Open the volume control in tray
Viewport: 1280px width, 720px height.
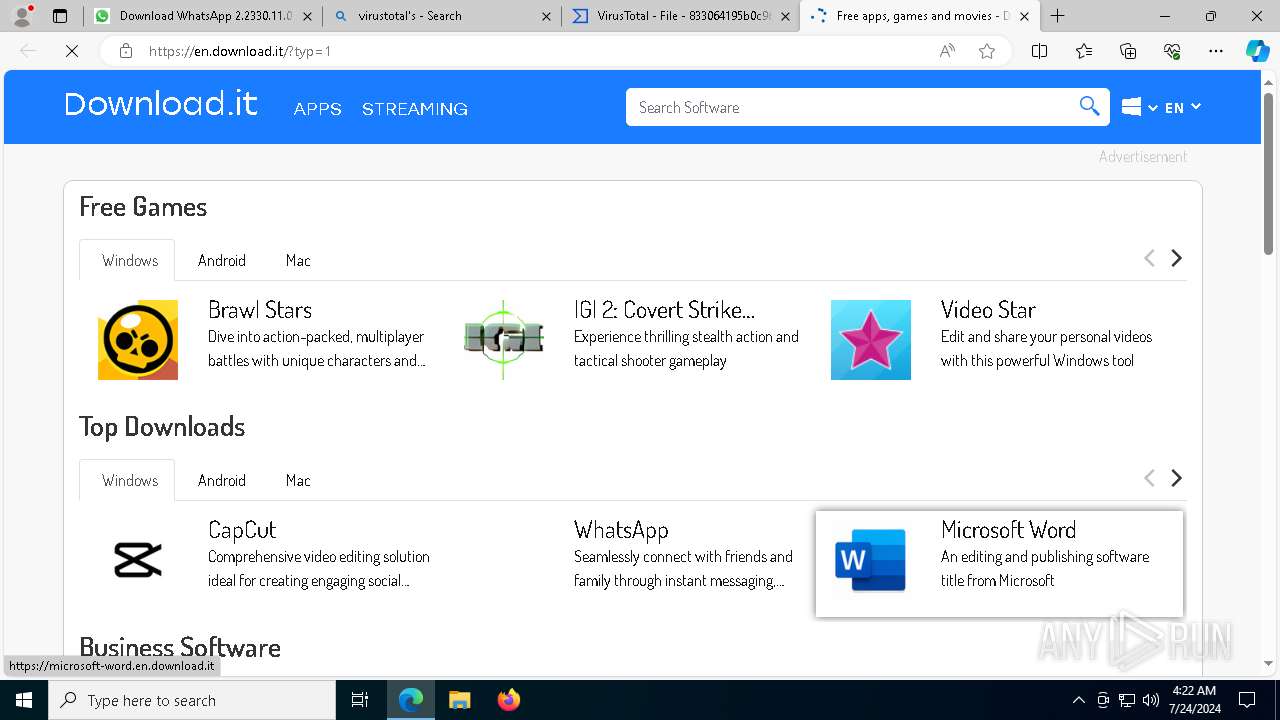tap(1151, 700)
